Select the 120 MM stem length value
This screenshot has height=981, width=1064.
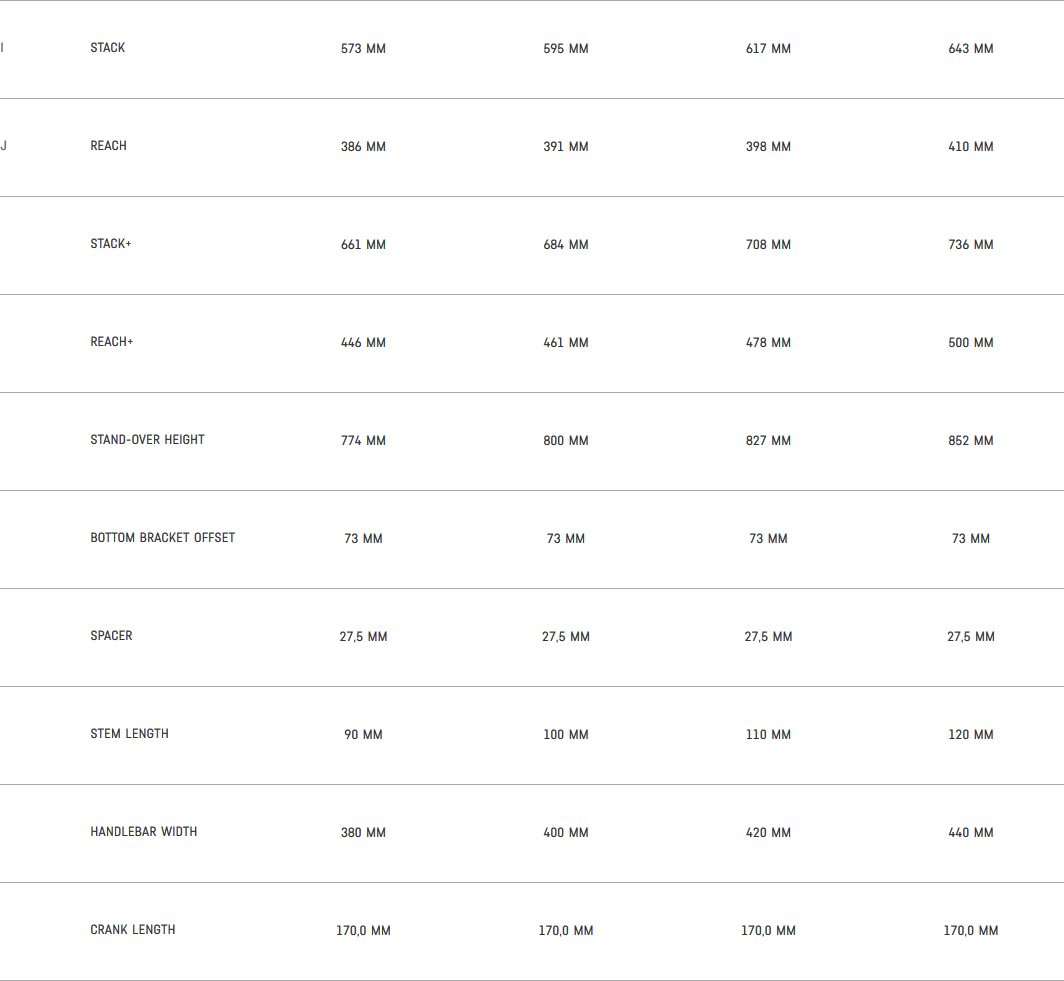[971, 735]
